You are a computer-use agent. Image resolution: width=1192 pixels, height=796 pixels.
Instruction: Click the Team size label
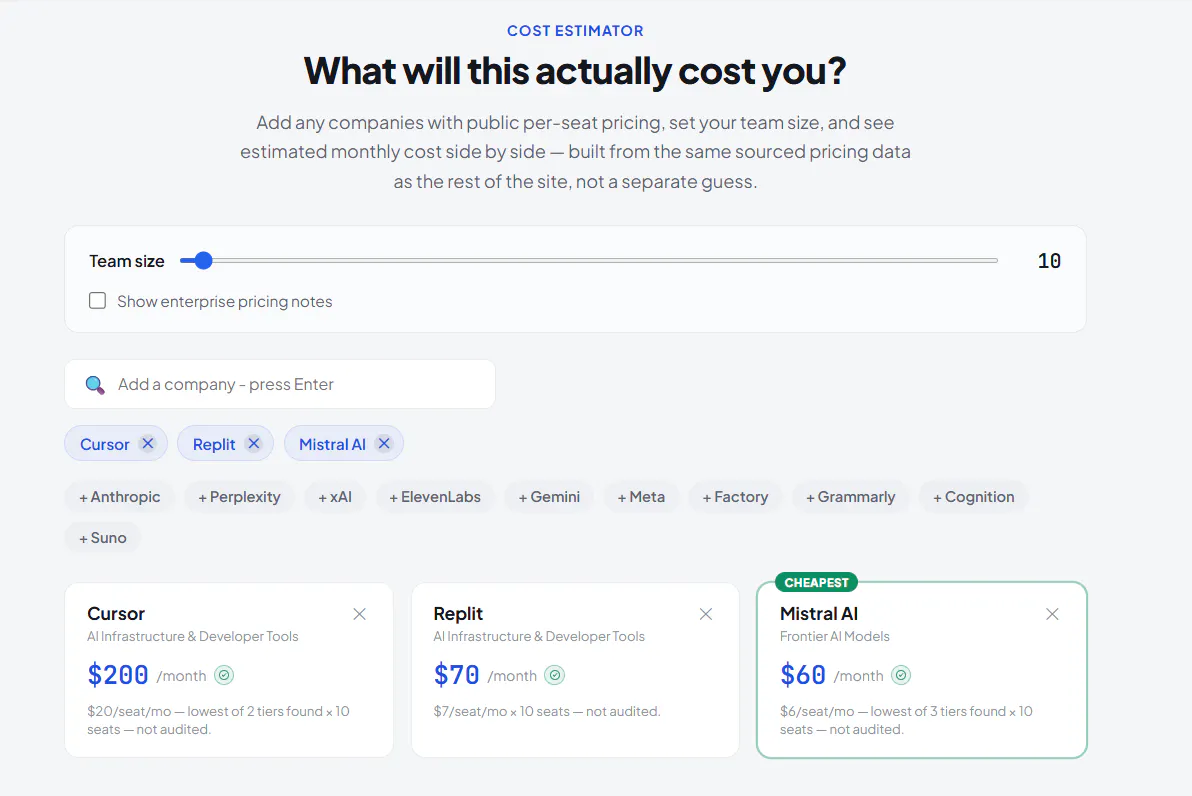pos(127,261)
